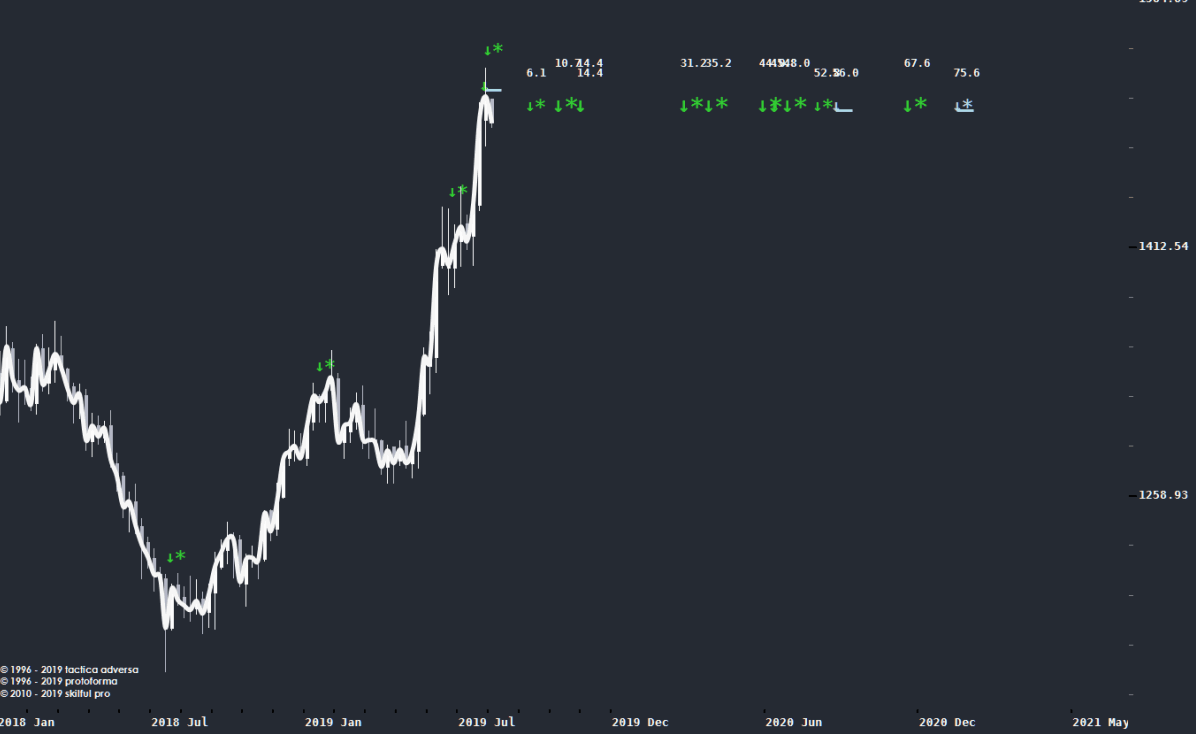Click the skilful pro copyright text
This screenshot has height=734, width=1196.
click(55, 694)
